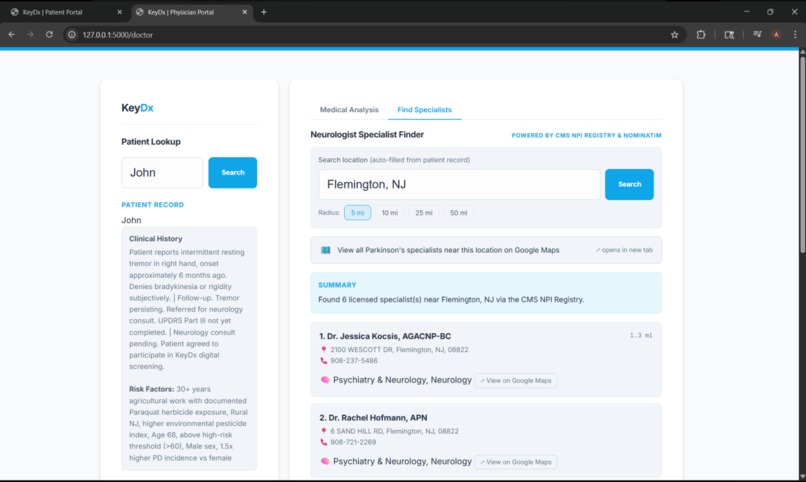Click address 6 SAND HILL RD, Flemington
806x482 pixels.
point(394,431)
